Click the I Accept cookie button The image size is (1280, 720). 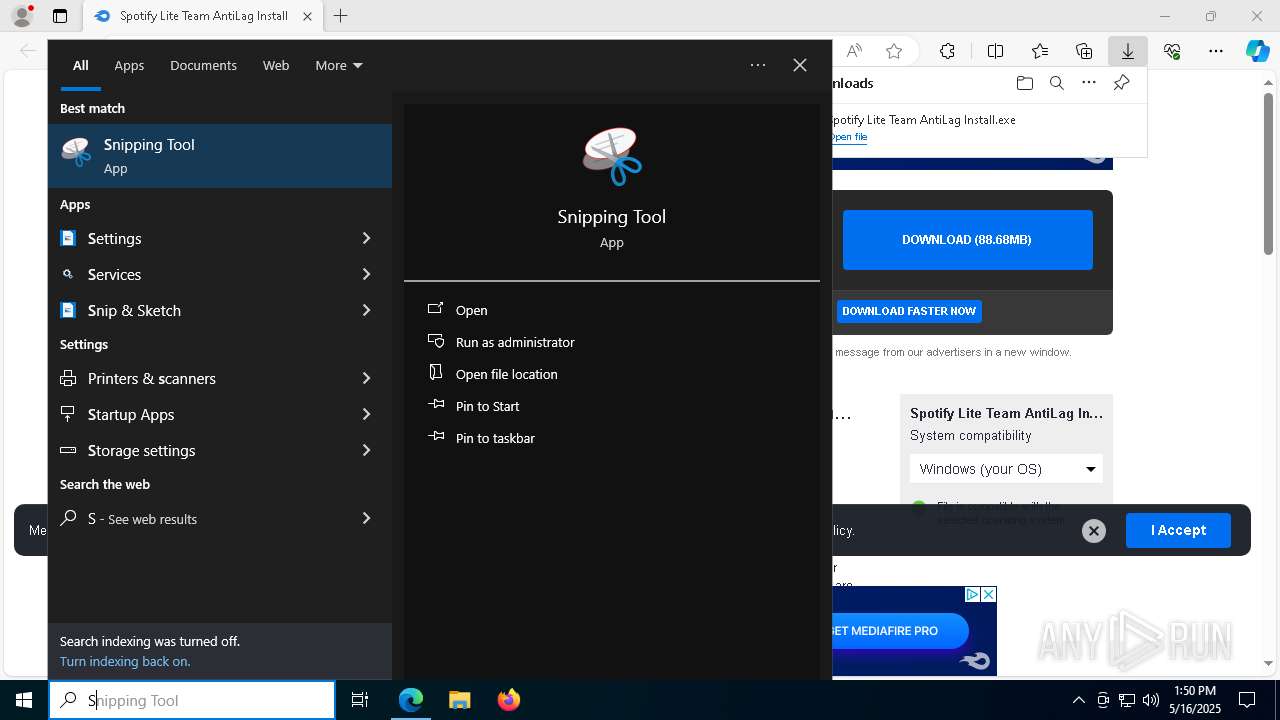pyautogui.click(x=1178, y=530)
